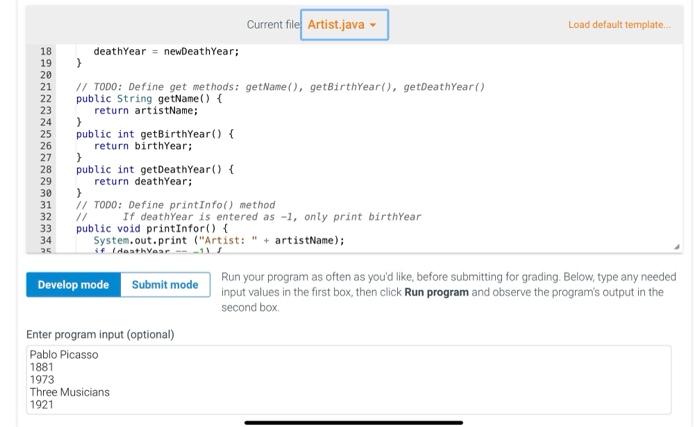Click the 'Current file' label
The image size is (700, 427).
click(x=274, y=25)
